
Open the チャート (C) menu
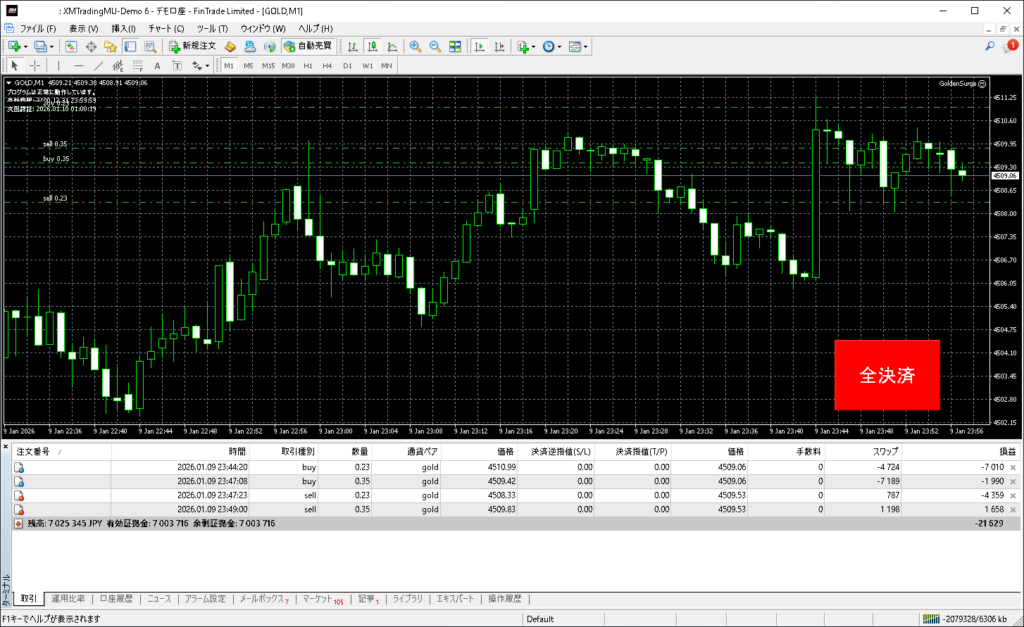tap(165, 28)
